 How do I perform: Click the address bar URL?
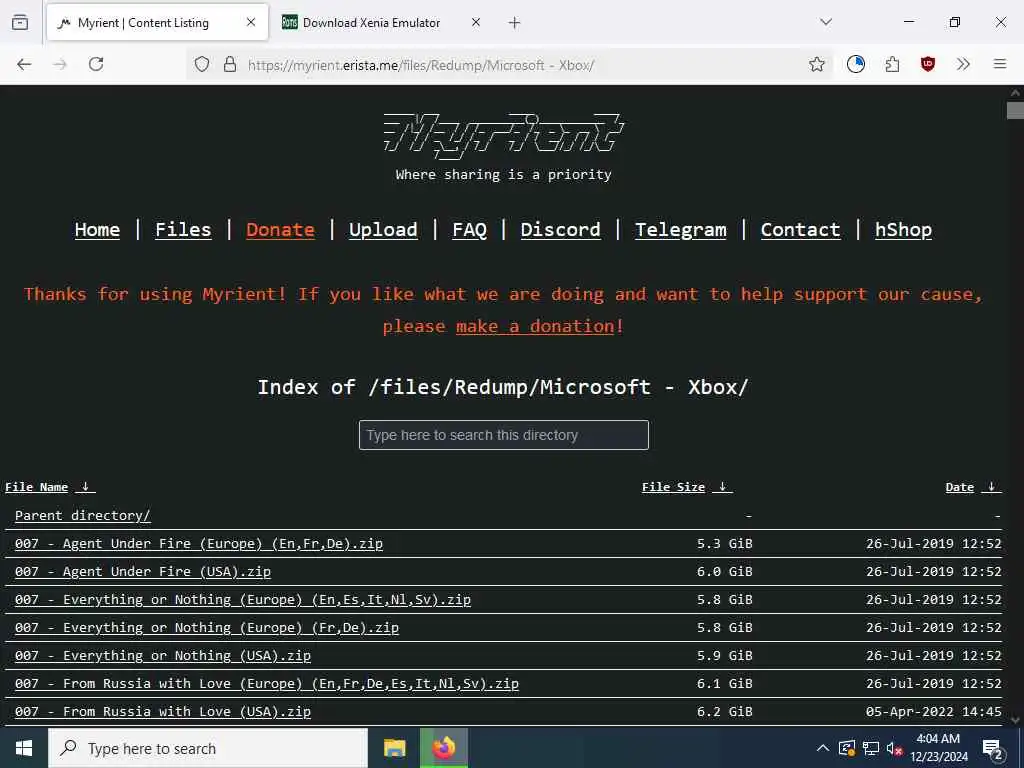tap(421, 65)
